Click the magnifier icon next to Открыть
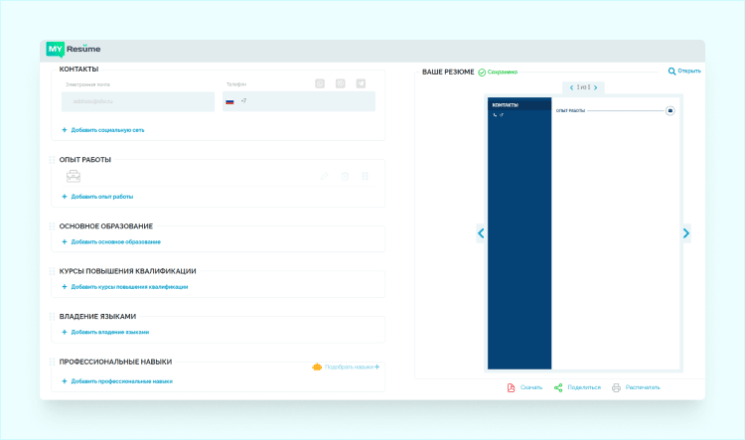Viewport: 745px width, 440px height. tap(672, 71)
